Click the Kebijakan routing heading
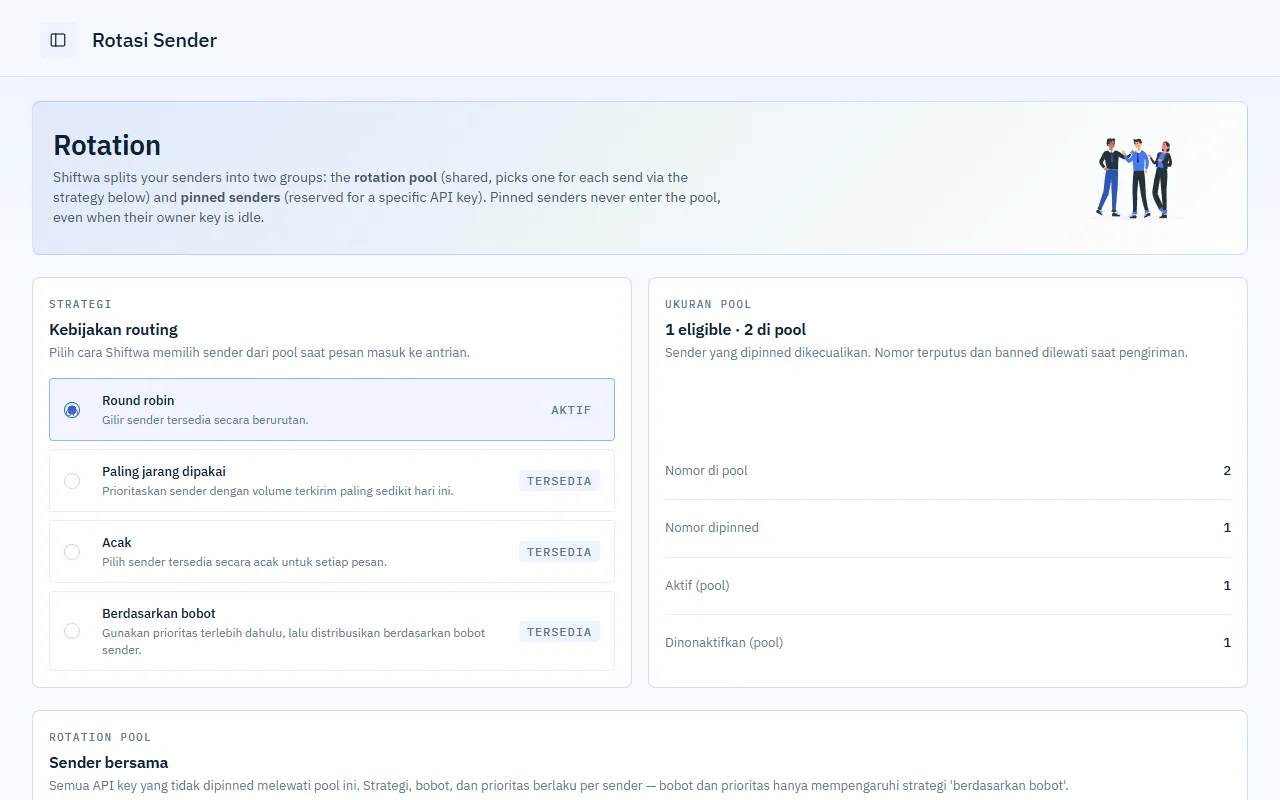This screenshot has height=800, width=1280. [113, 330]
